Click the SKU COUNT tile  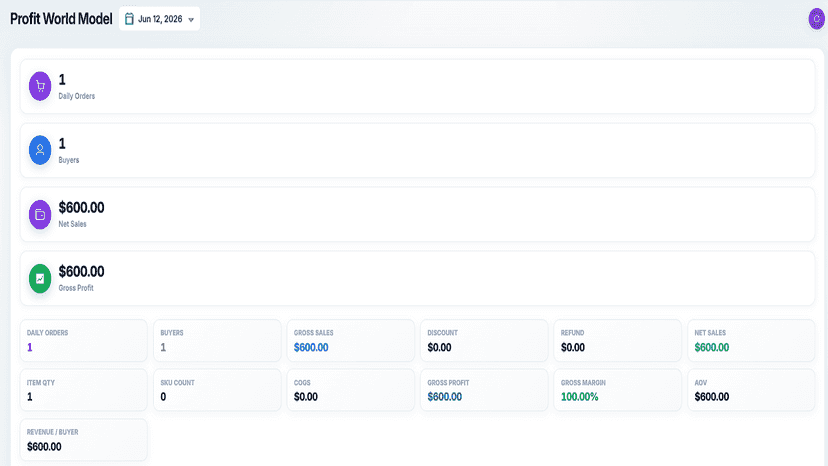coord(217,390)
